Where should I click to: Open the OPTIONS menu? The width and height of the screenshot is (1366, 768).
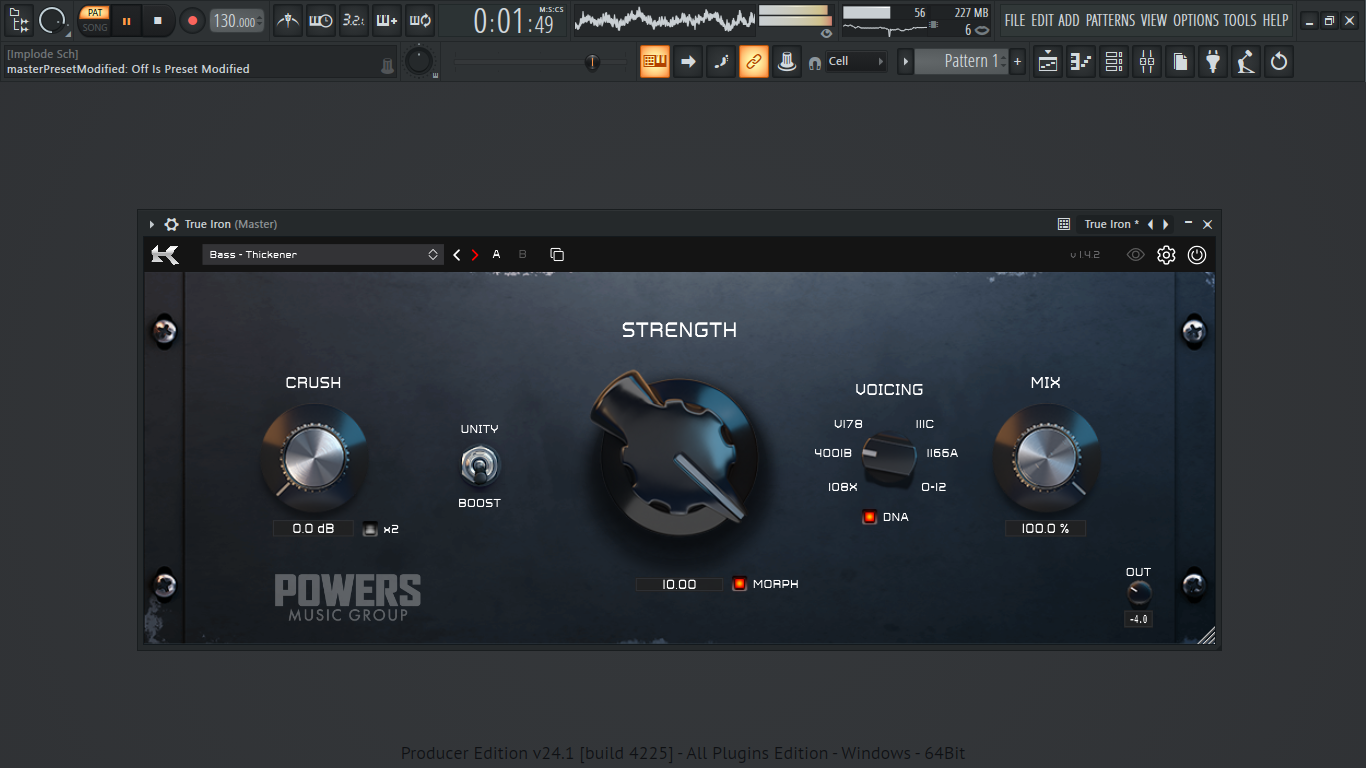point(1196,20)
